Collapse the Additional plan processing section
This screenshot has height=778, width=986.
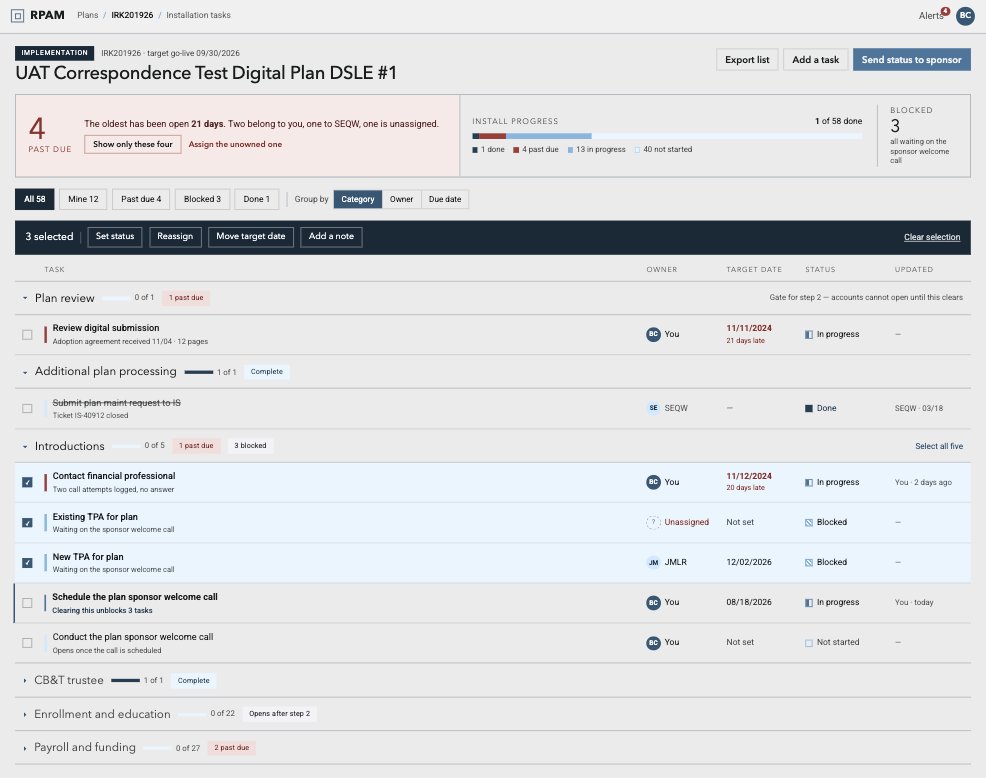25,372
